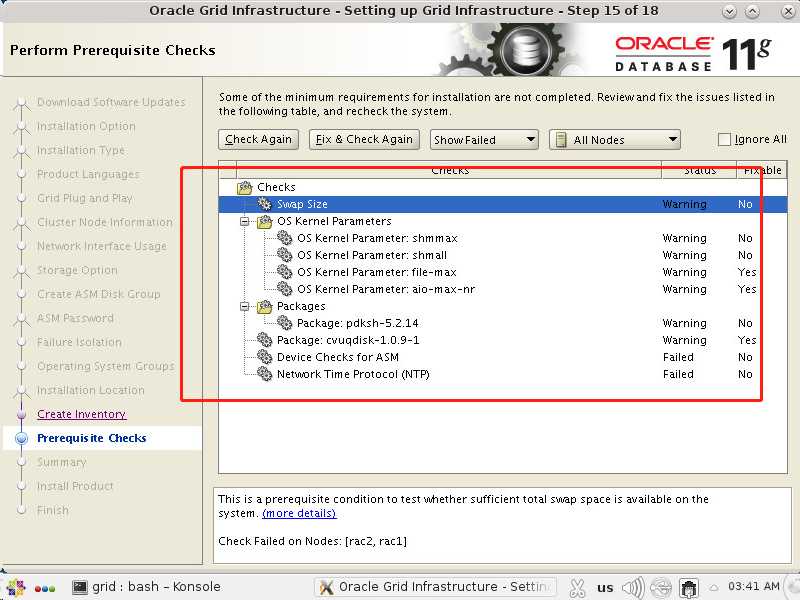Click the gear icon next to cvuqdisk-1.0.9-1 package
Screen dimensions: 800x600
[x=264, y=340]
